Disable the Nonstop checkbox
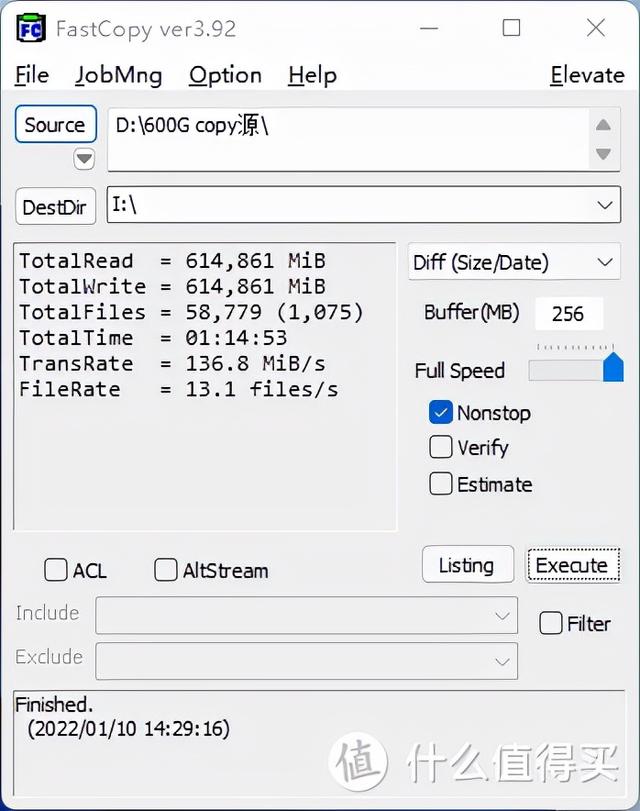The width and height of the screenshot is (640, 811). [441, 413]
